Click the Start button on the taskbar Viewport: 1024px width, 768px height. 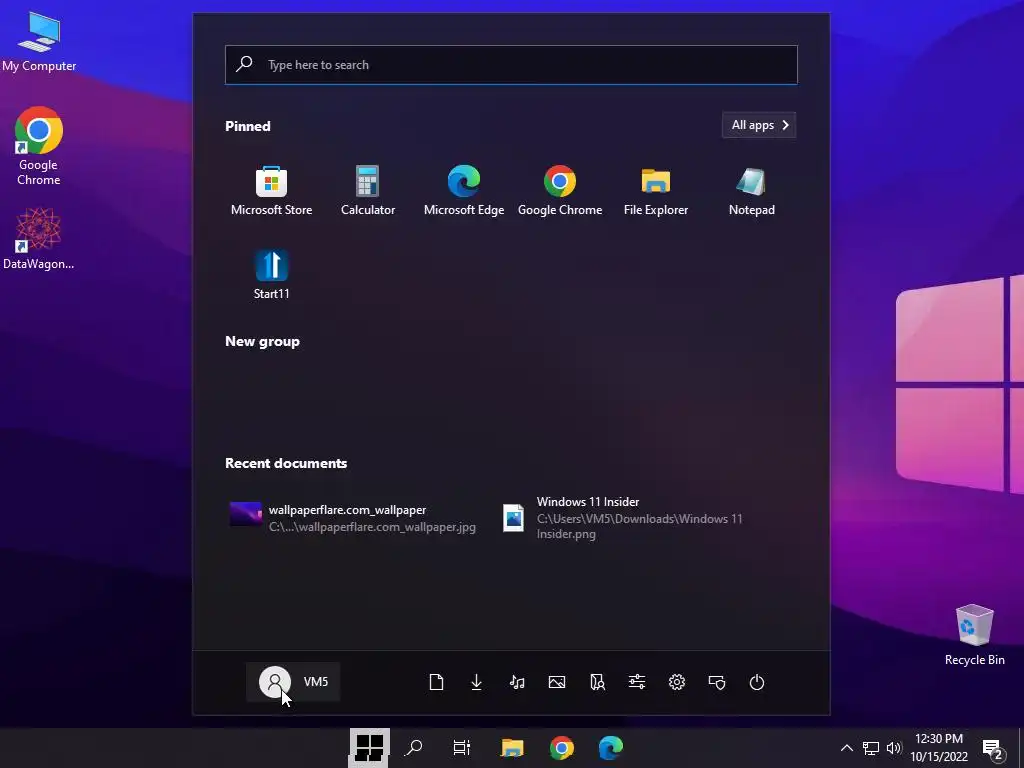point(369,748)
